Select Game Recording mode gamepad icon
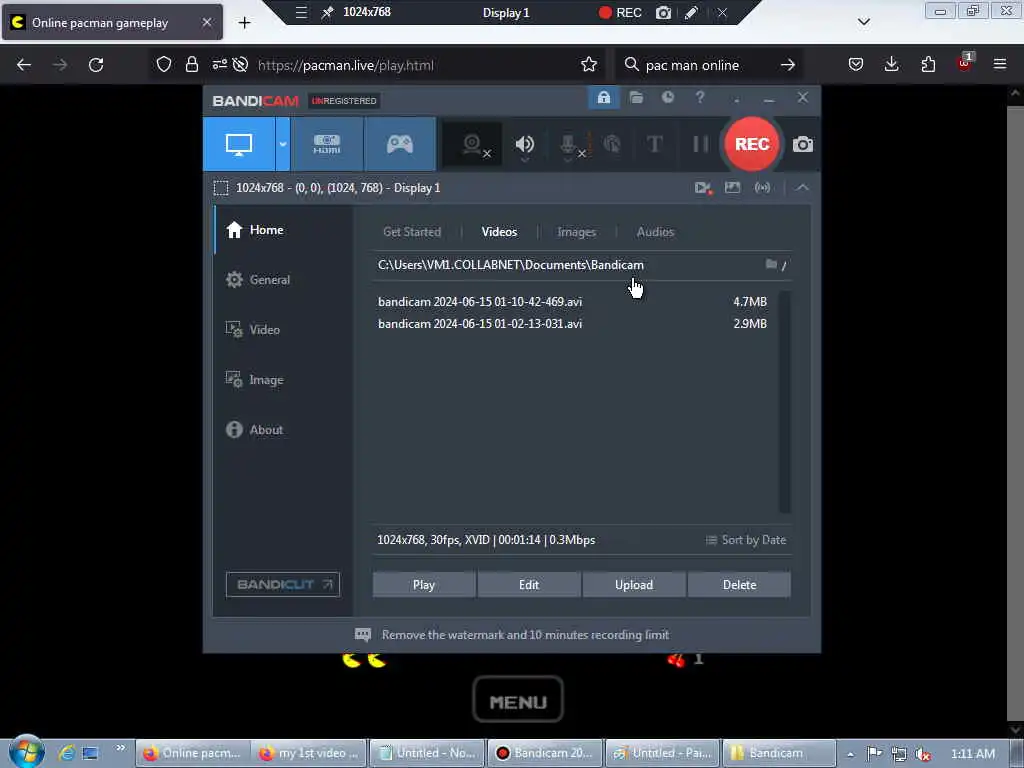 (x=400, y=144)
